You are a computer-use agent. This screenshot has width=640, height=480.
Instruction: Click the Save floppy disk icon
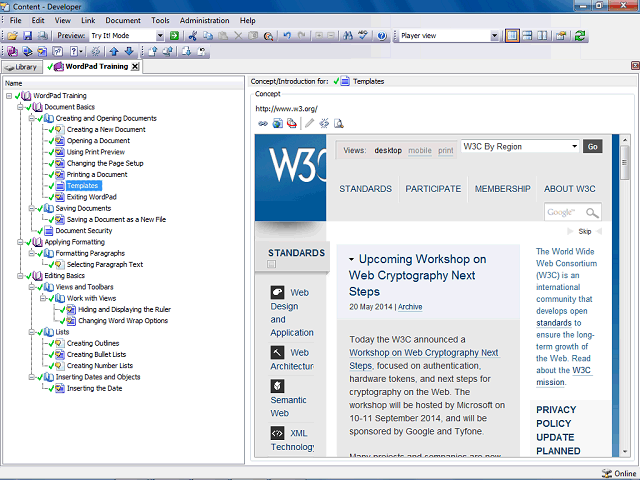pos(27,36)
